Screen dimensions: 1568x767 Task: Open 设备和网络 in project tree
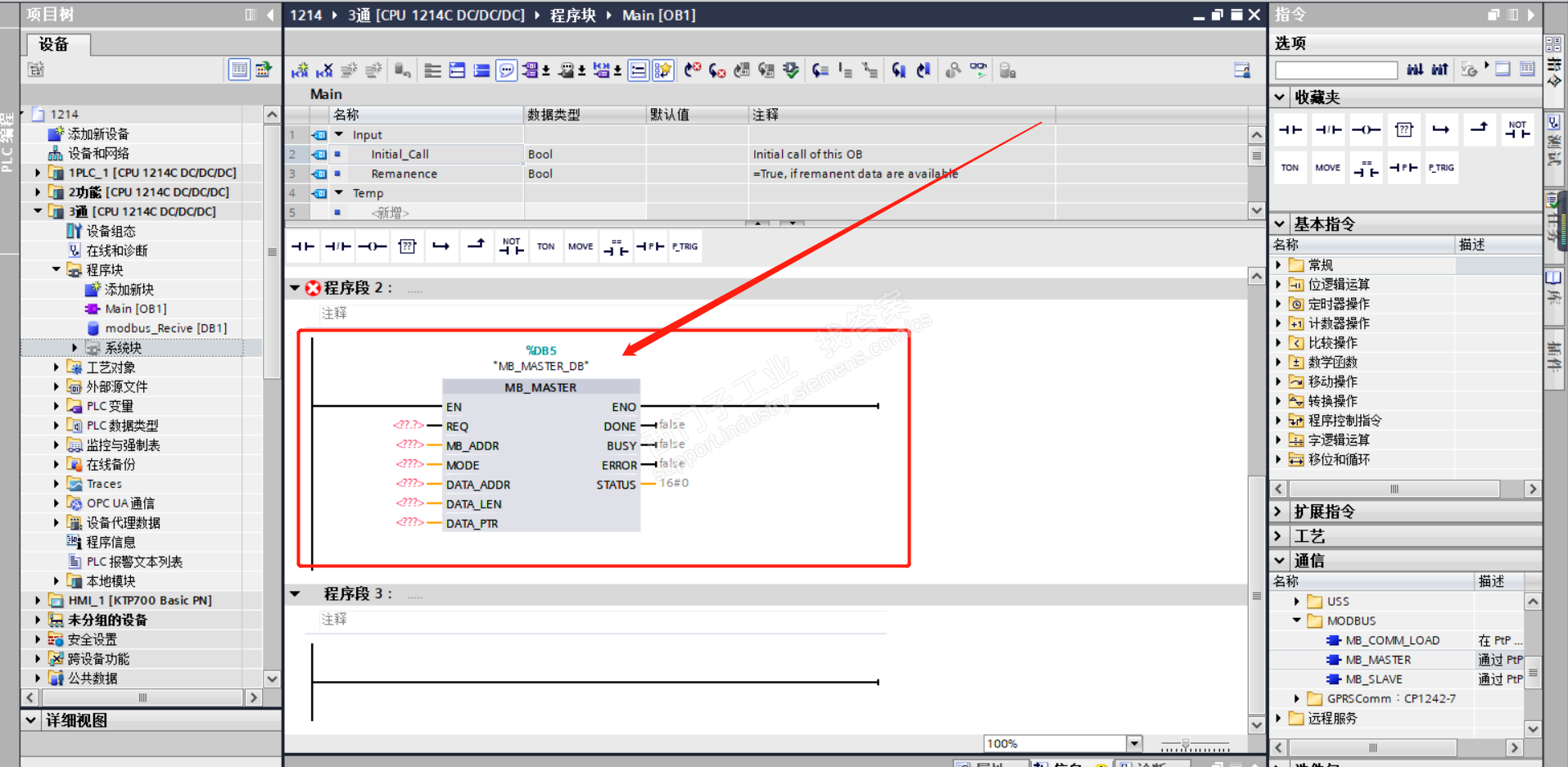pyautogui.click(x=98, y=153)
